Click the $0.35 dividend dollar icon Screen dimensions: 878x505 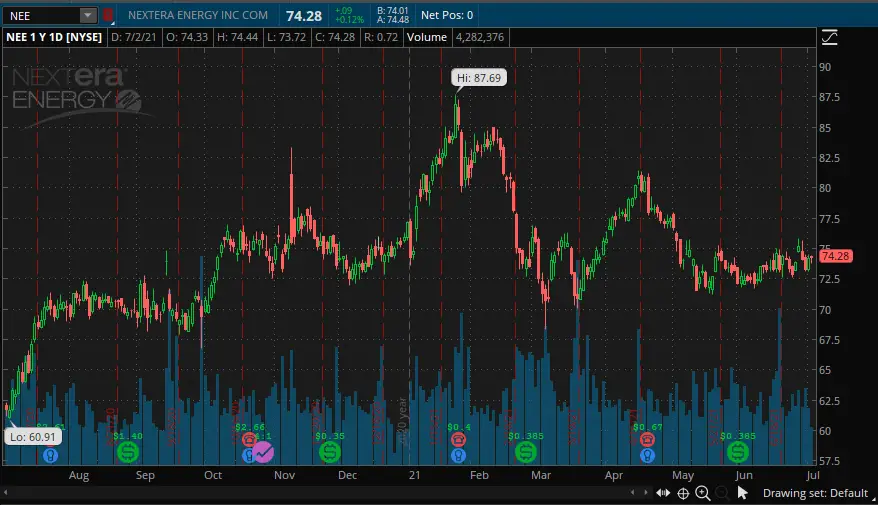[330, 452]
